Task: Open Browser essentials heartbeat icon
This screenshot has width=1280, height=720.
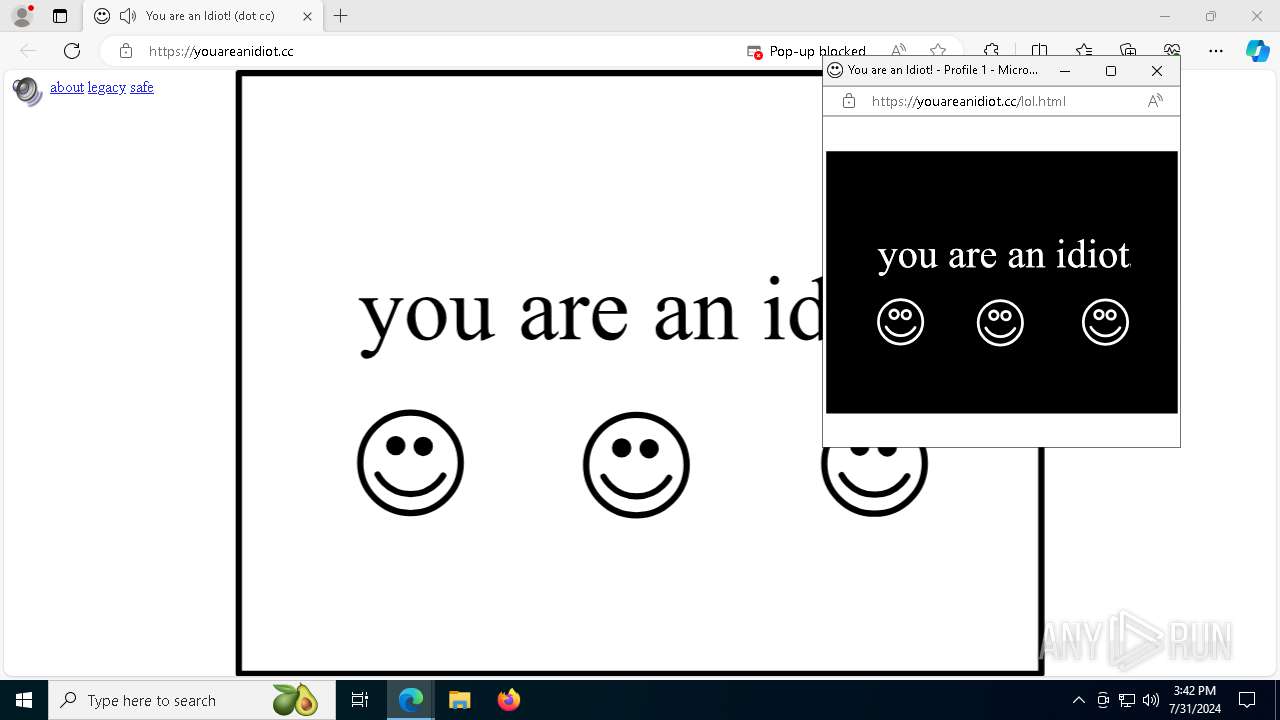Action: point(1172,51)
